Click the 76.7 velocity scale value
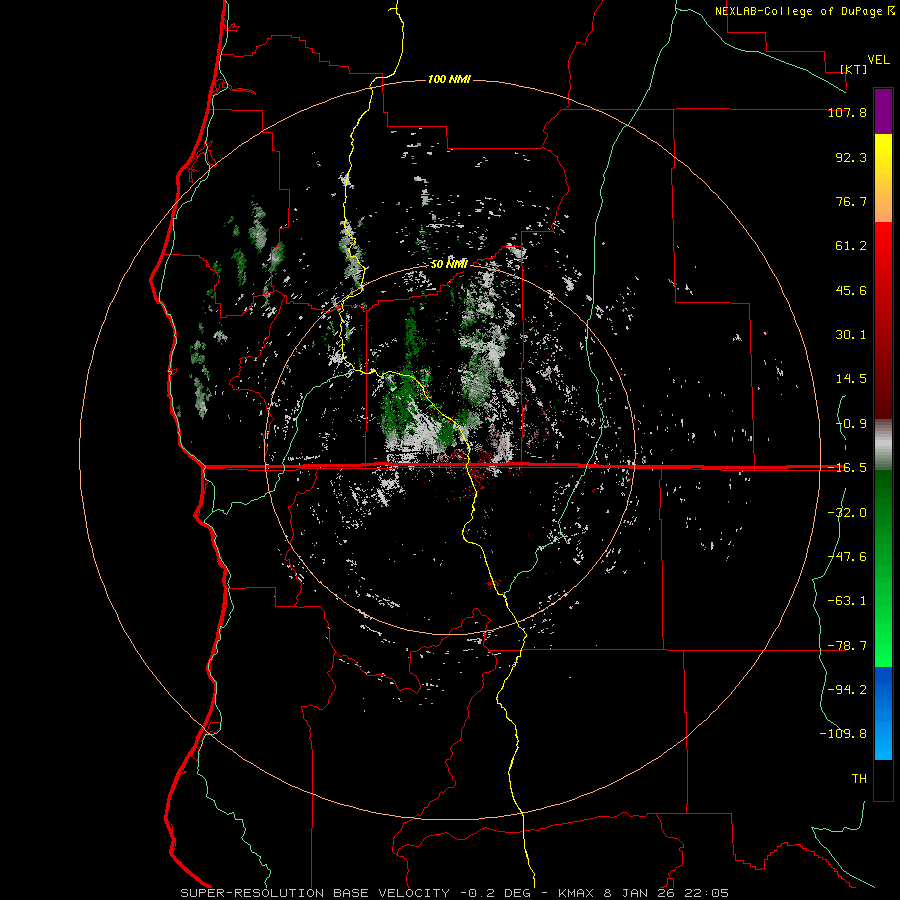The image size is (900, 900). pyautogui.click(x=851, y=201)
